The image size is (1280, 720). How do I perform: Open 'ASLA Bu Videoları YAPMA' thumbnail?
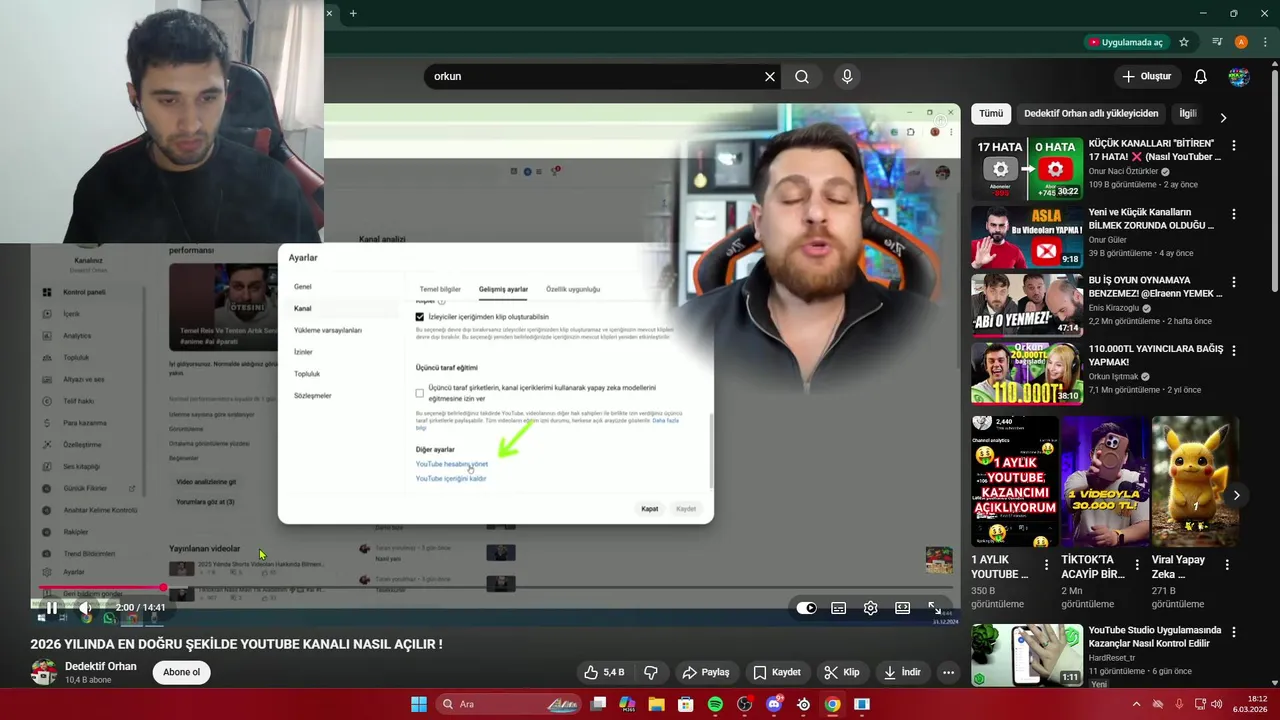[x=1026, y=237]
